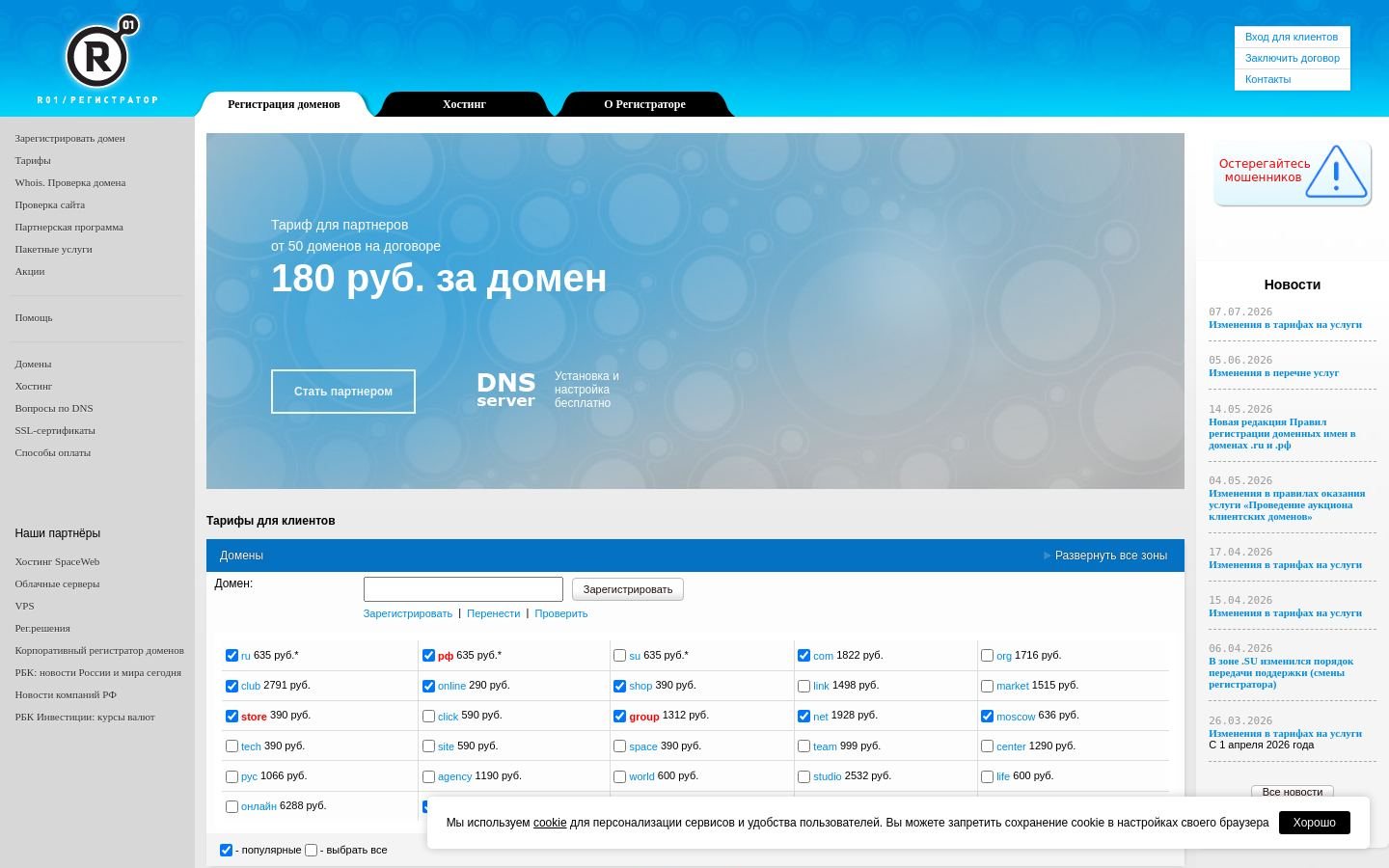1389x868 pixels.
Task: Click 'Вход для клиентов' link
Action: tap(1292, 37)
